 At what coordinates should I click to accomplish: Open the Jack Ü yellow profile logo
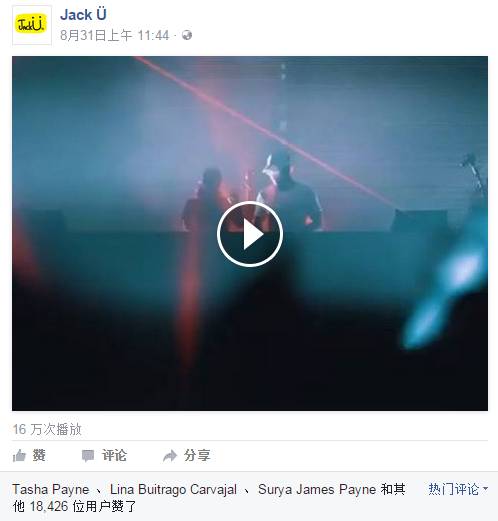tap(32, 25)
